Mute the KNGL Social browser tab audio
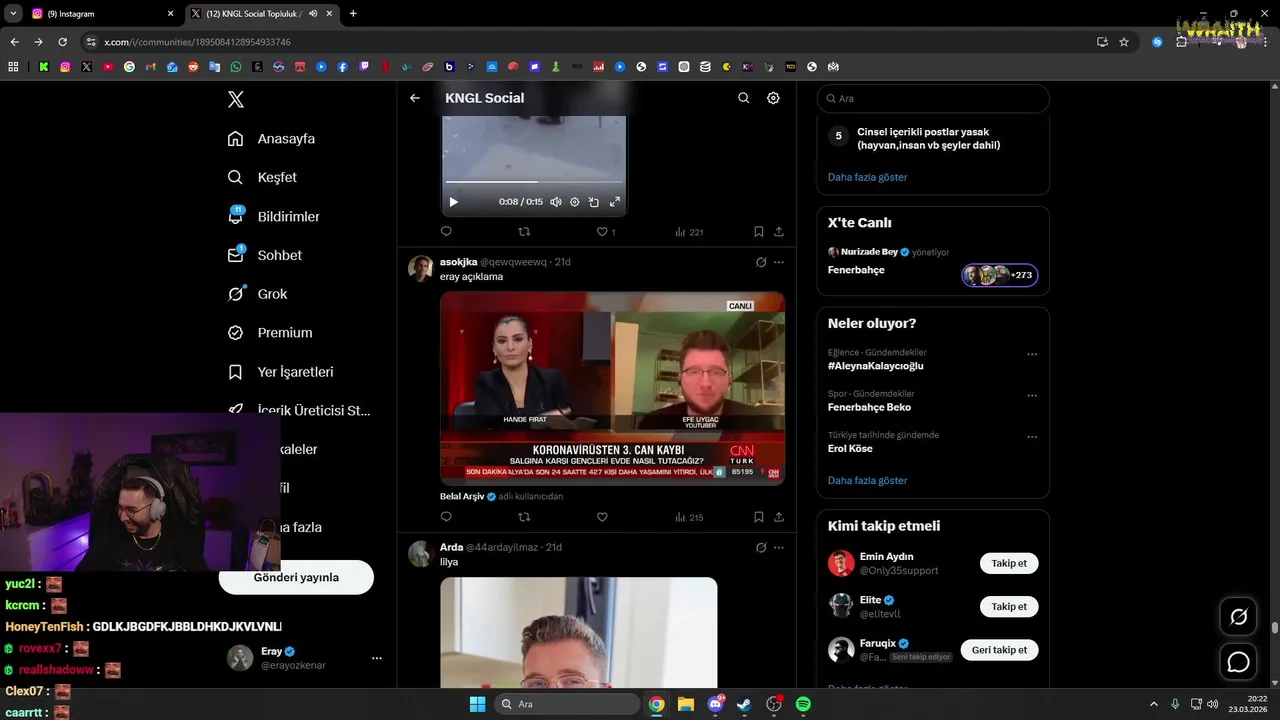The height and width of the screenshot is (720, 1280). 313,14
